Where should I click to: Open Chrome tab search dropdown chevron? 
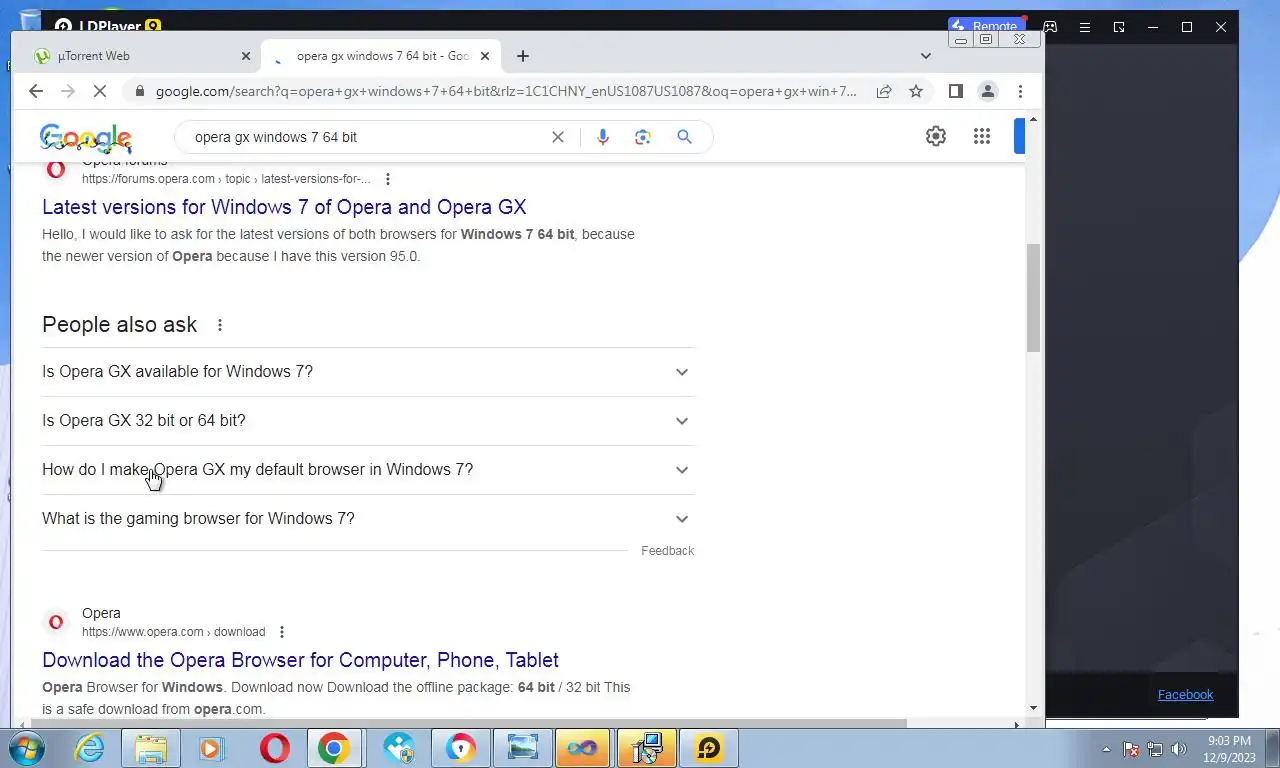pos(925,56)
